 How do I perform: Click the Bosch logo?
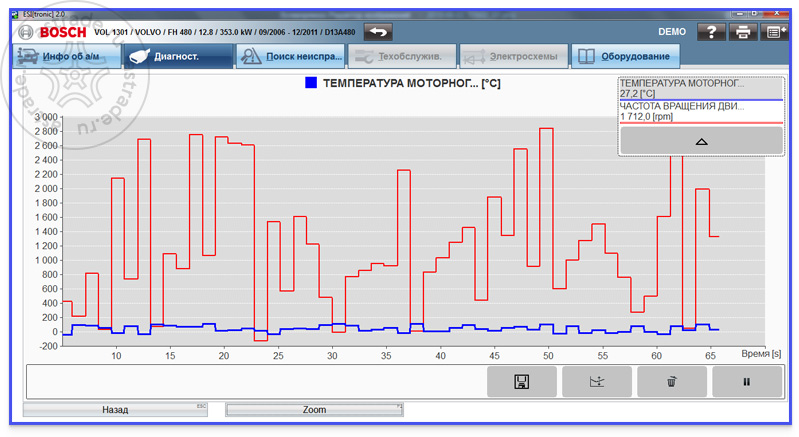pos(52,32)
